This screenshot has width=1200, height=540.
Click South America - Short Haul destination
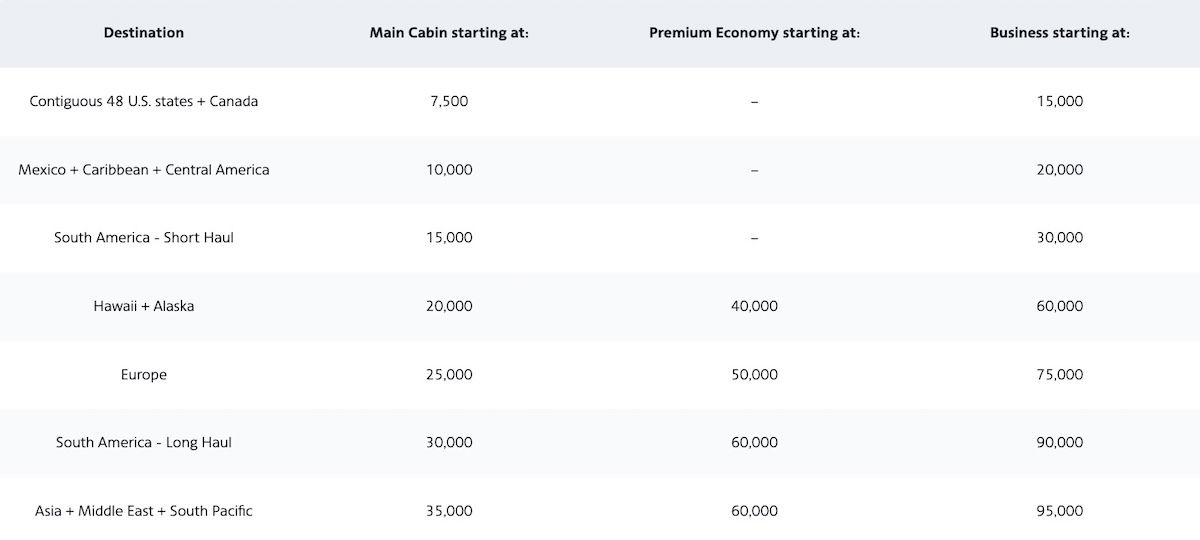[x=144, y=238]
